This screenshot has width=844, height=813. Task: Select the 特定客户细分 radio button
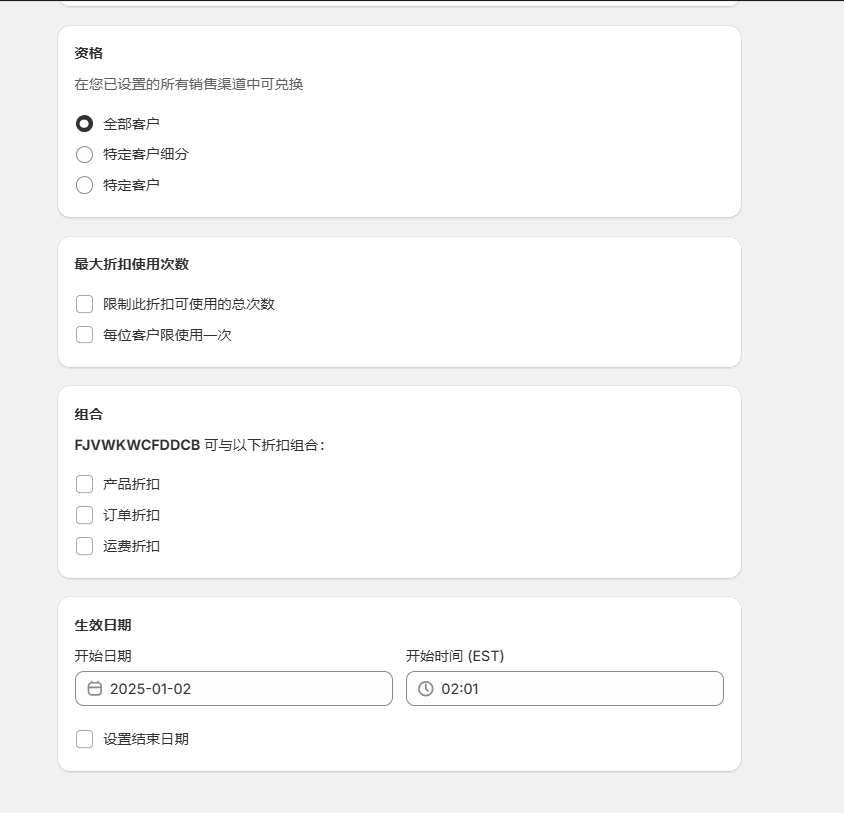coord(84,154)
